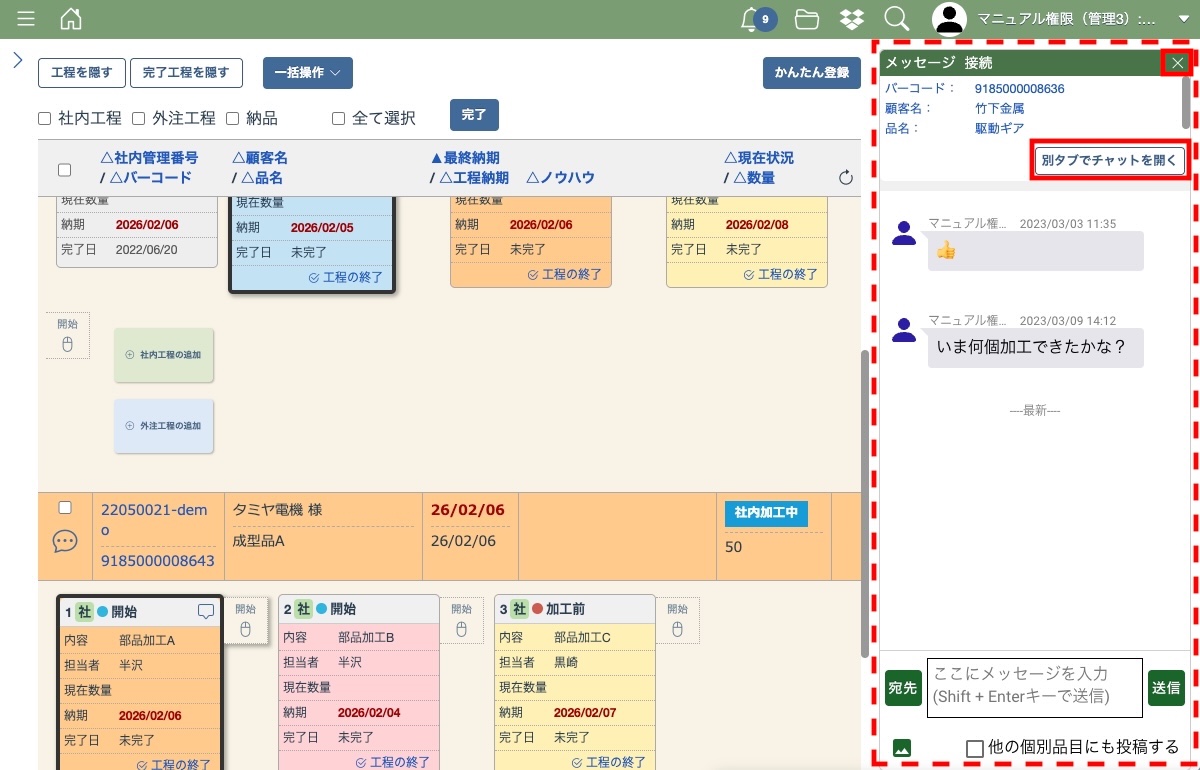1200x770 pixels.
Task: Click the refresh icon in table header
Action: point(845,178)
